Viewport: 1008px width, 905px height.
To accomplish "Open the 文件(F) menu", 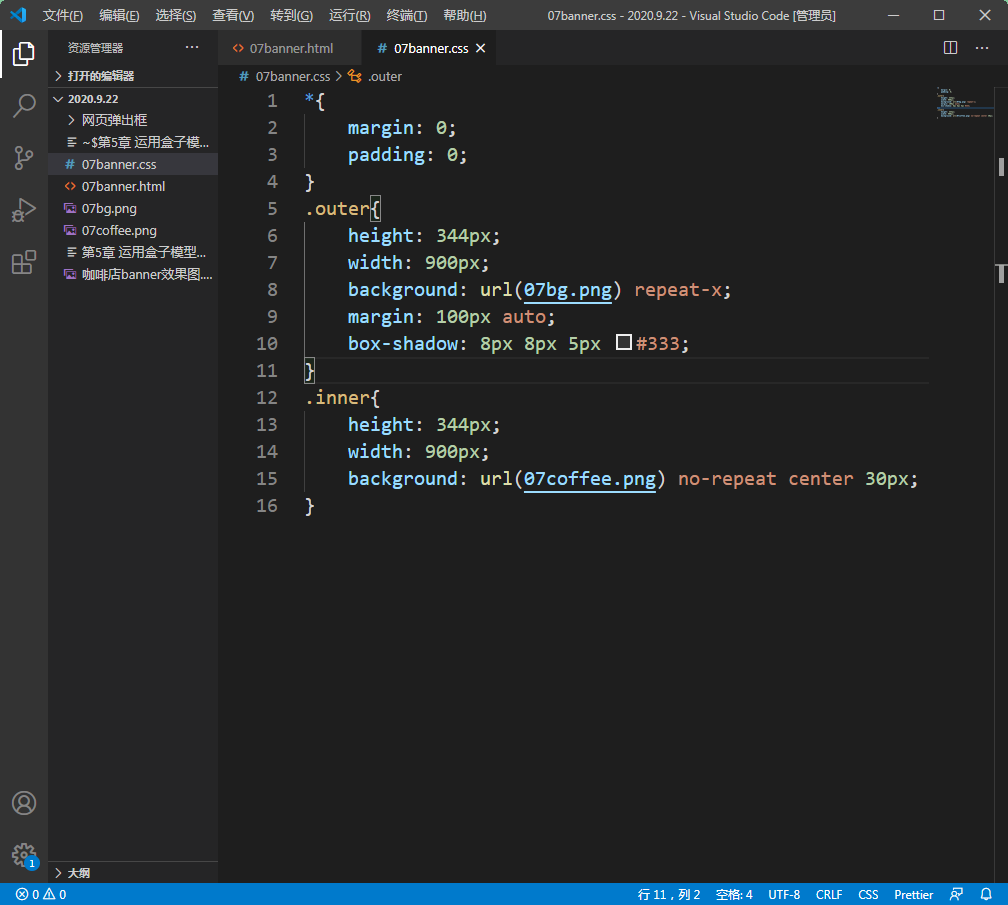I will pyautogui.click(x=62, y=15).
